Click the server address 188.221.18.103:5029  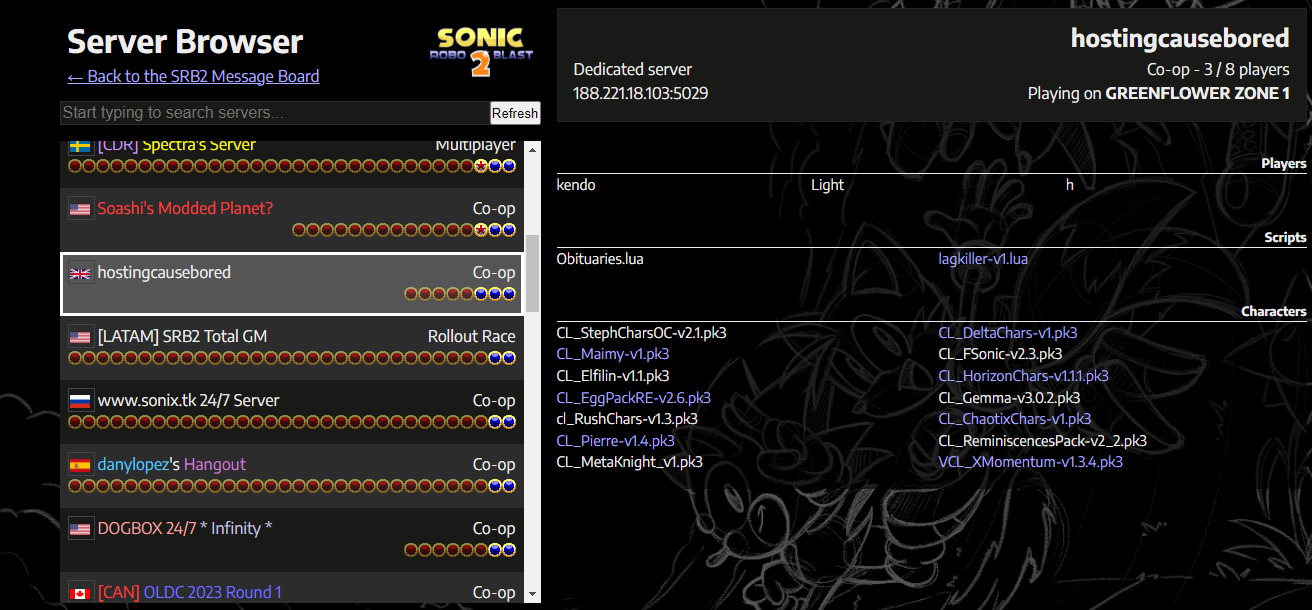coord(641,93)
